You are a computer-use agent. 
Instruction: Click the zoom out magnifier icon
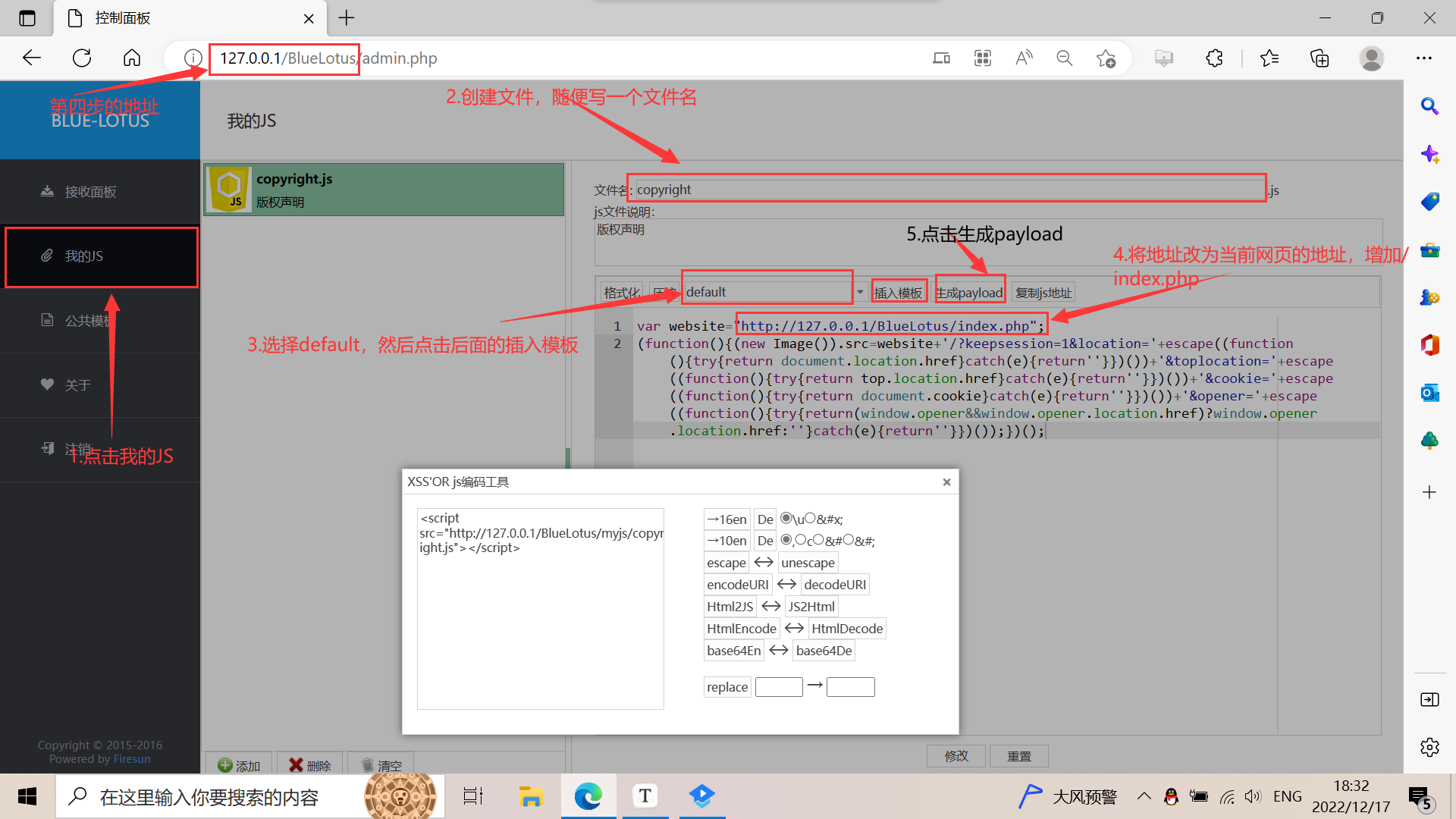click(x=1065, y=58)
